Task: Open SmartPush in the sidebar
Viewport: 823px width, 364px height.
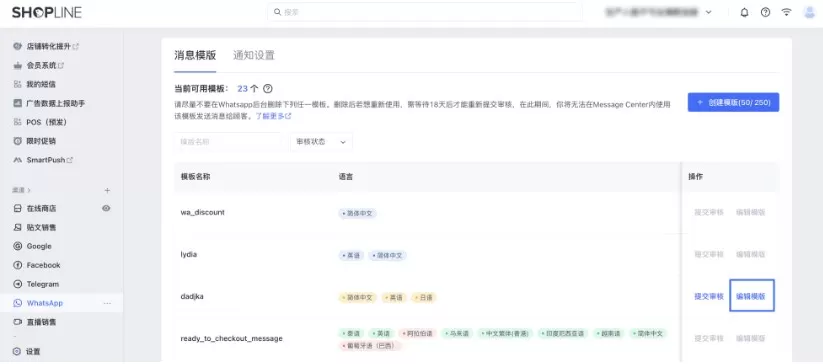Action: [43, 160]
